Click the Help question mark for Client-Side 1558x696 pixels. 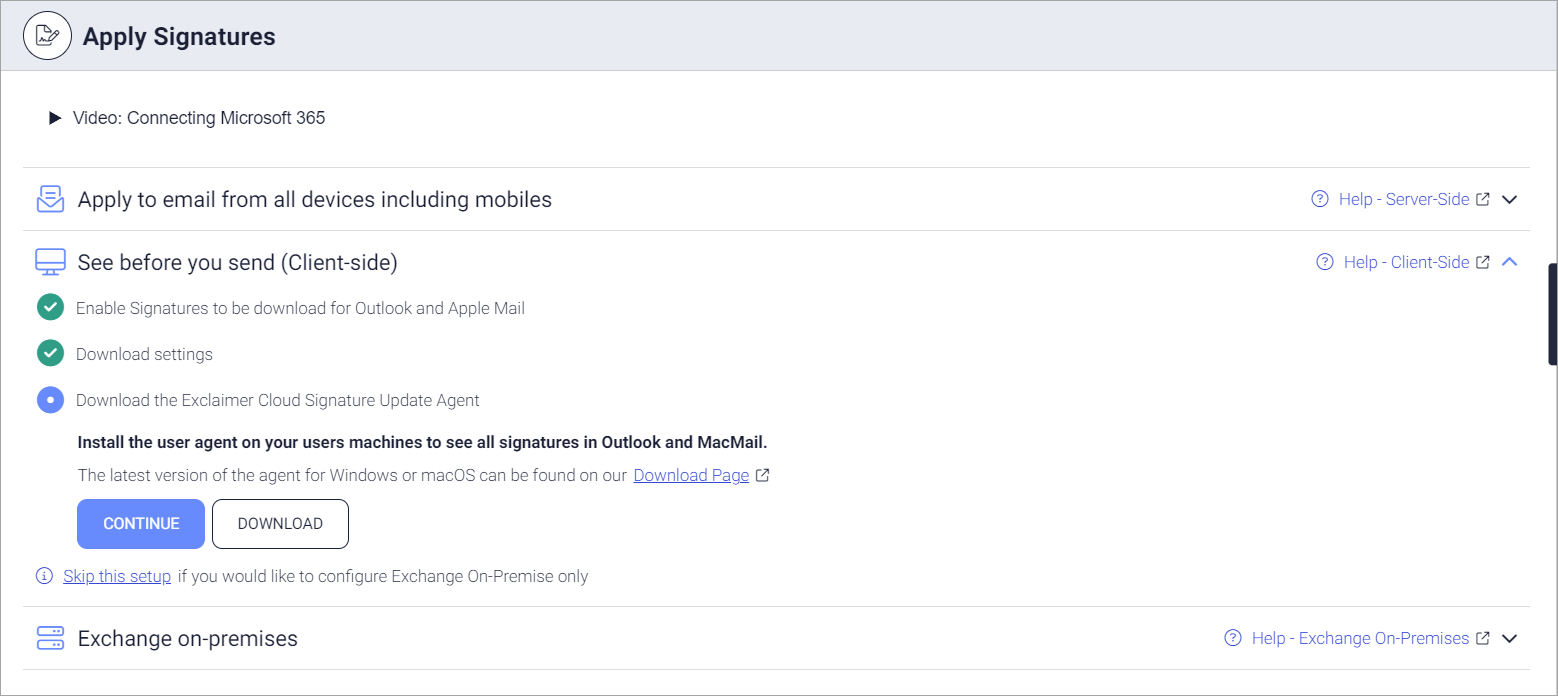1324,261
